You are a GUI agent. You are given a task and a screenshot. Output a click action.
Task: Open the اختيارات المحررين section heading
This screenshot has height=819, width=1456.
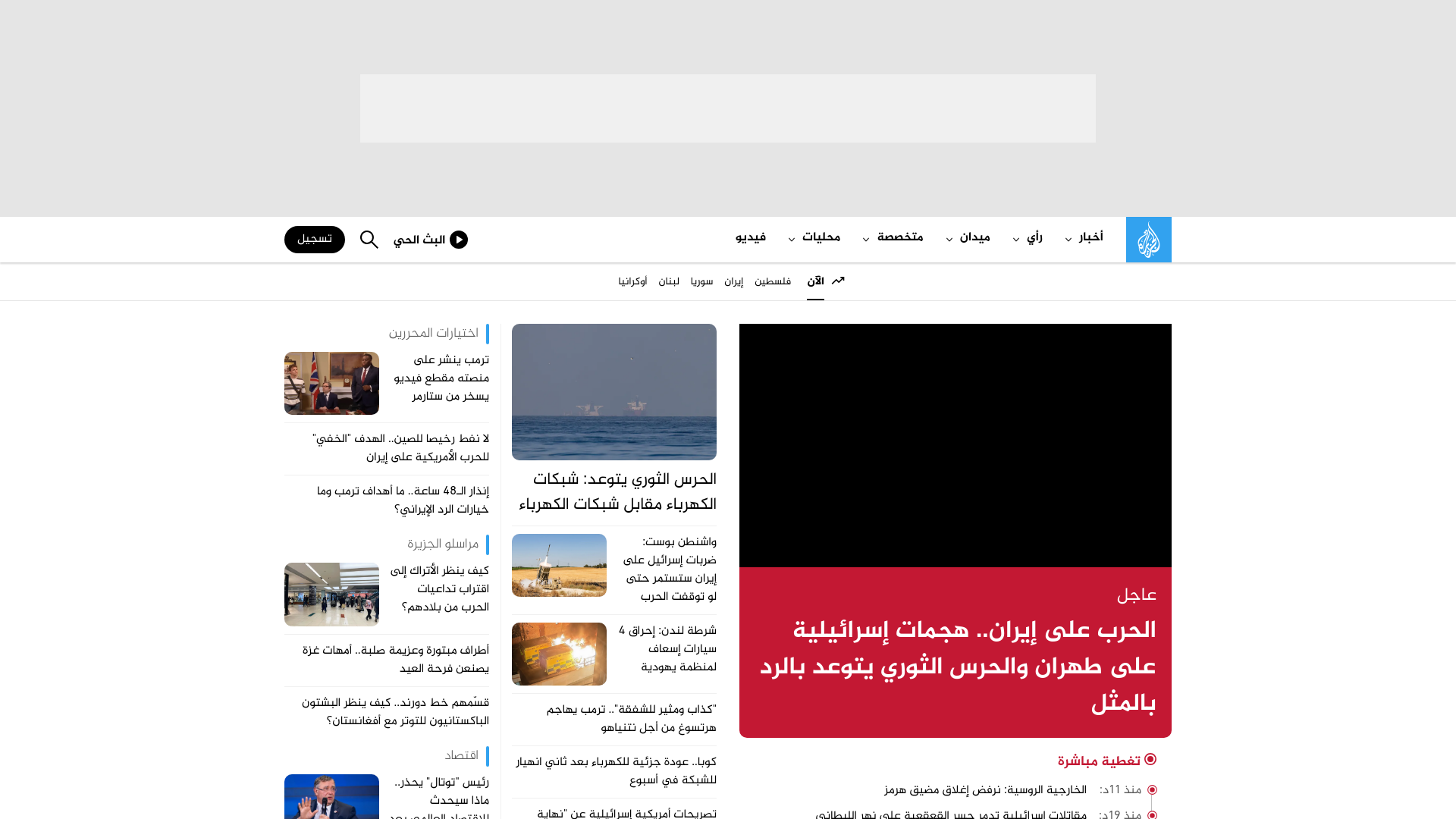pos(434,334)
